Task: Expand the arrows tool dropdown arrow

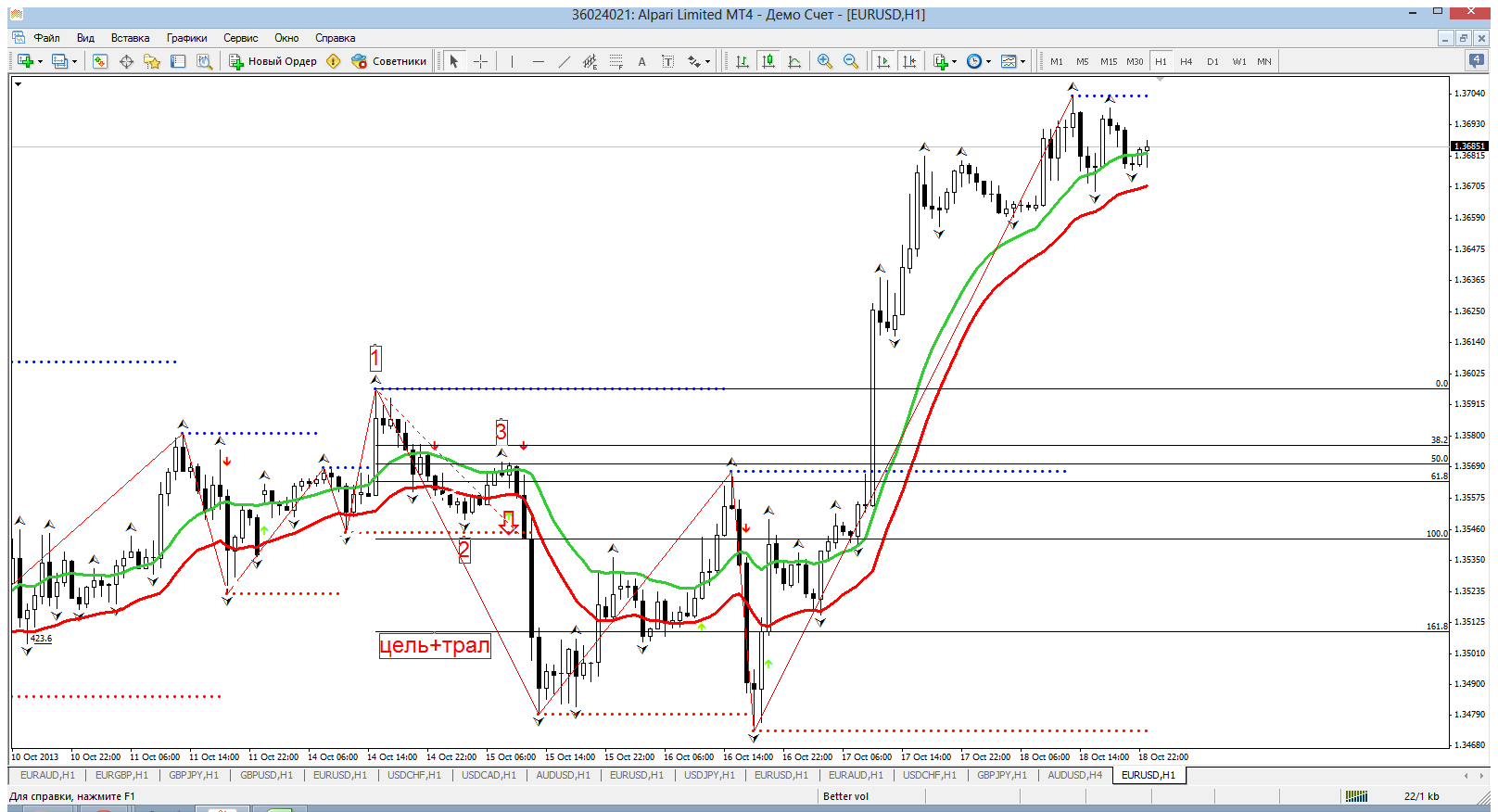Action: click(x=707, y=61)
